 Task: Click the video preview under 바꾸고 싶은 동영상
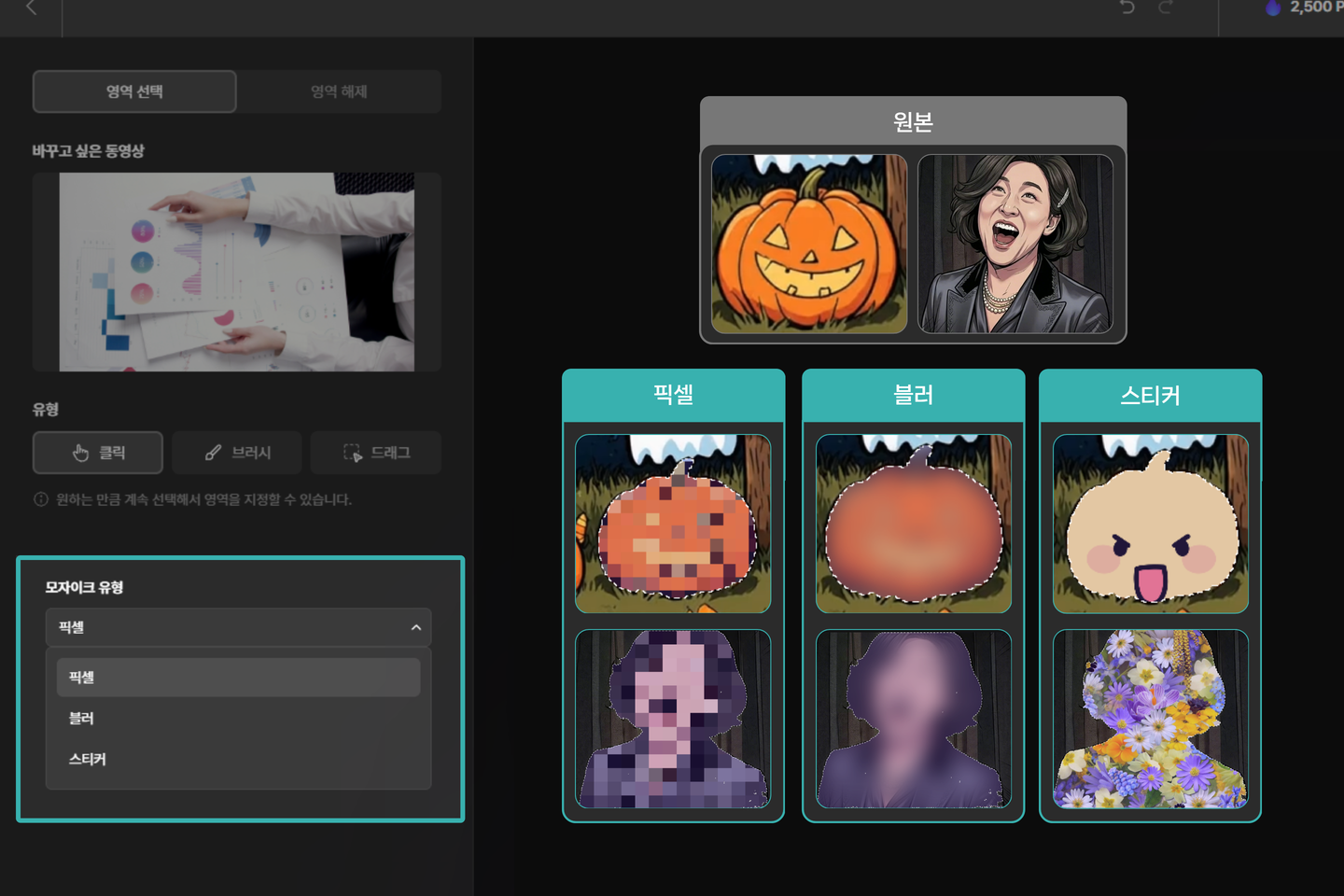click(x=237, y=272)
